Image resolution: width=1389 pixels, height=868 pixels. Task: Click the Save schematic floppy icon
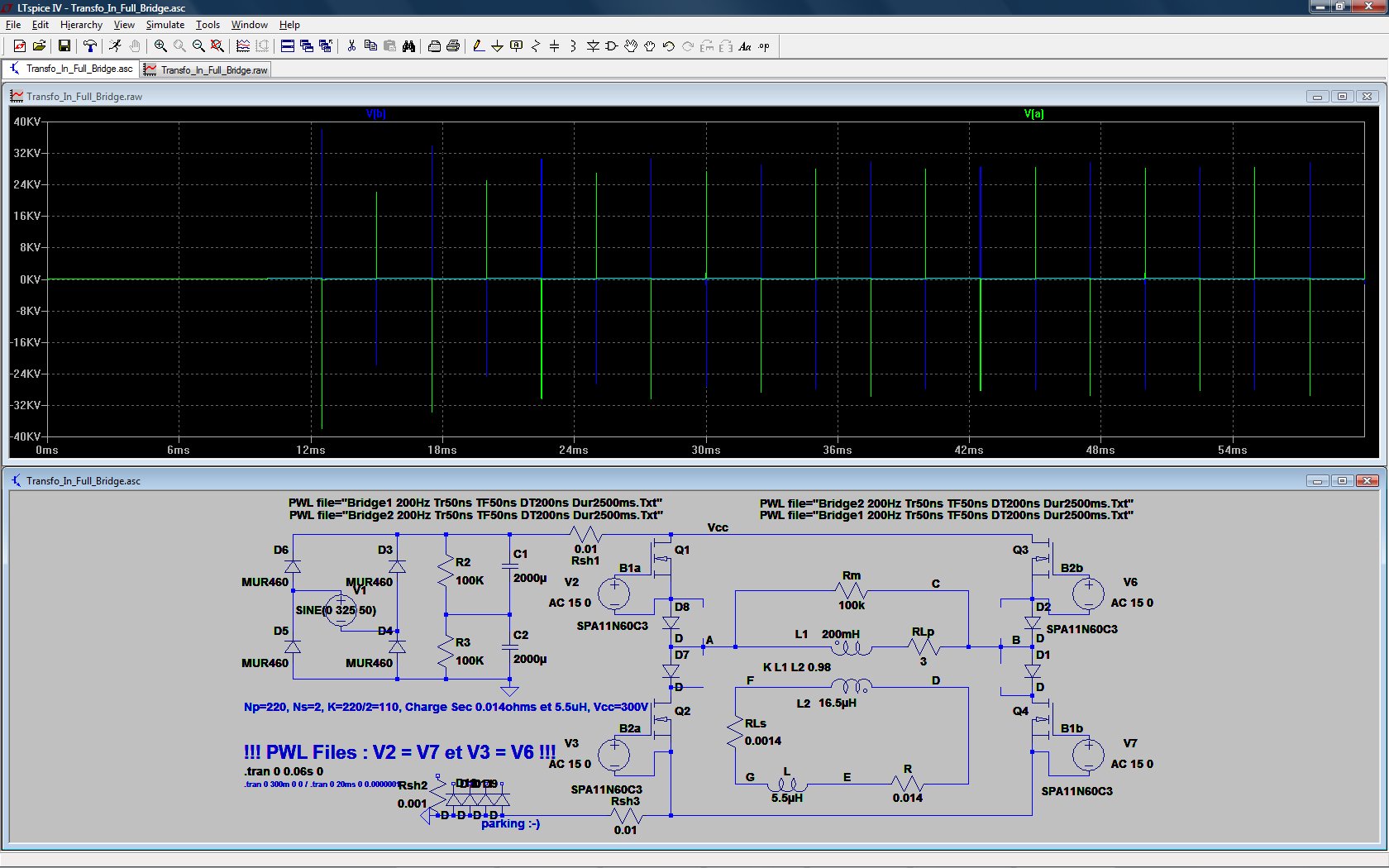(x=64, y=46)
